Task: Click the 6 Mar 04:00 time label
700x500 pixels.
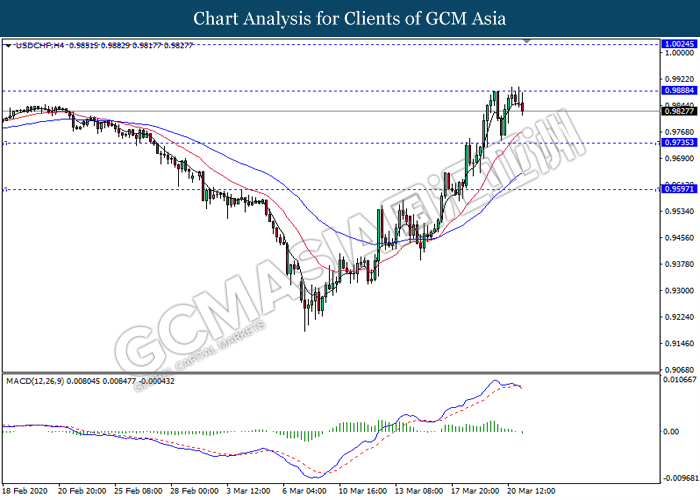Action: pos(304,491)
